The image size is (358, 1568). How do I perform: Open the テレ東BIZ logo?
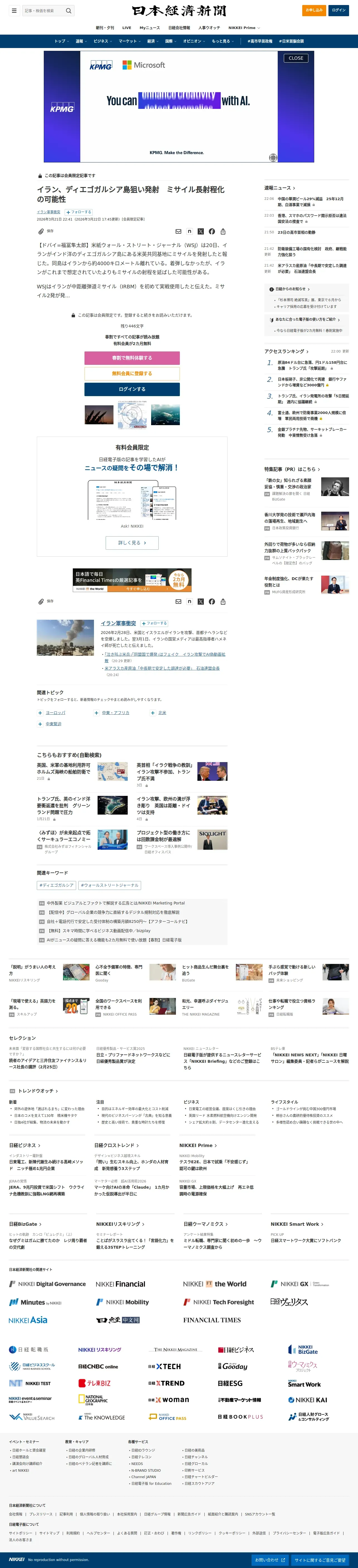pos(94,1383)
